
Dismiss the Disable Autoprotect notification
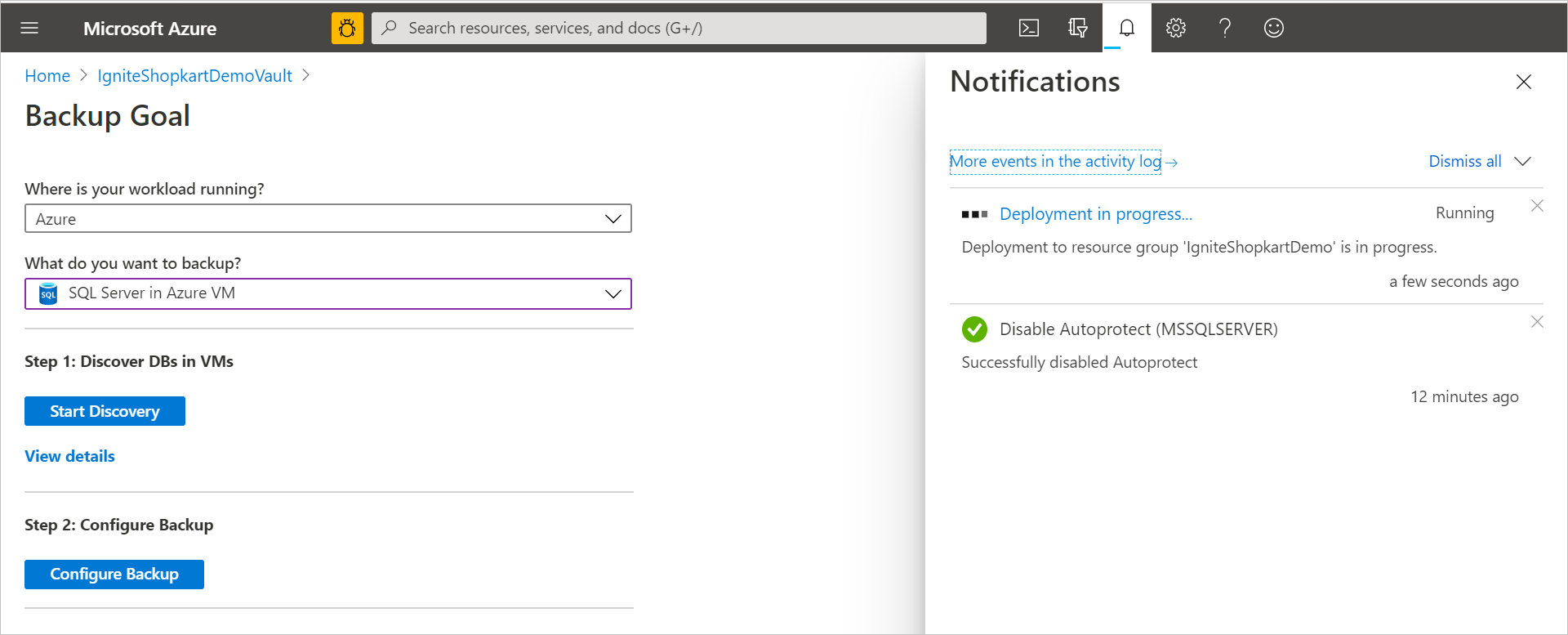coord(1537,322)
